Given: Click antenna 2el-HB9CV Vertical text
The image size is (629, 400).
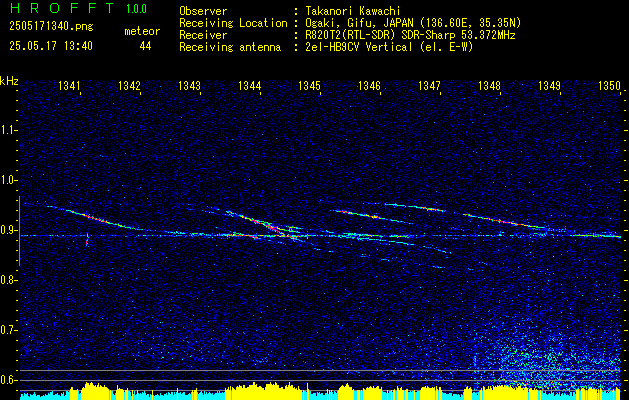Looking at the screenshot, I should pyautogui.click(x=390, y=47).
